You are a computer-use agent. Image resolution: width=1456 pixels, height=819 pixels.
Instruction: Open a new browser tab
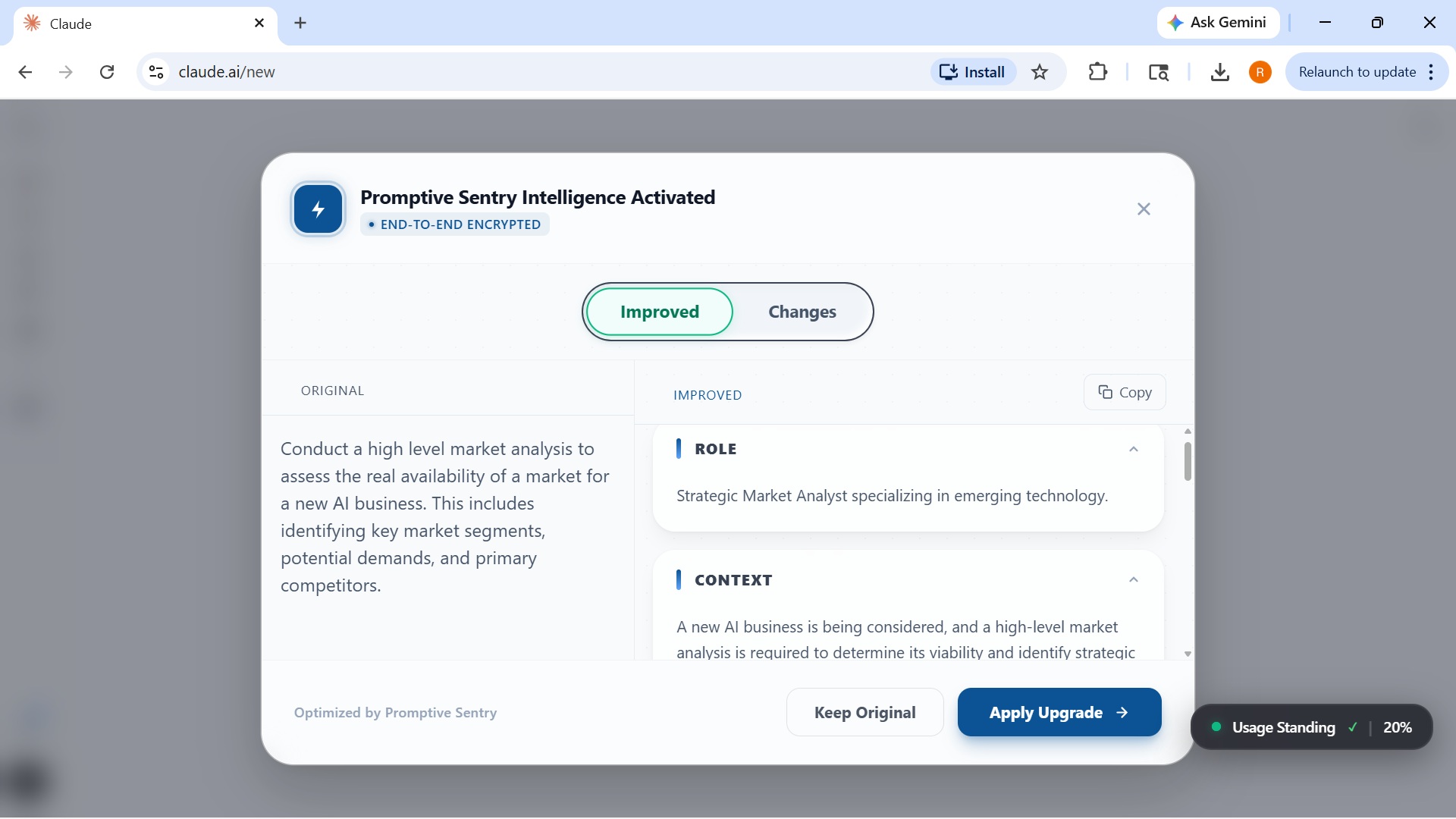click(300, 23)
